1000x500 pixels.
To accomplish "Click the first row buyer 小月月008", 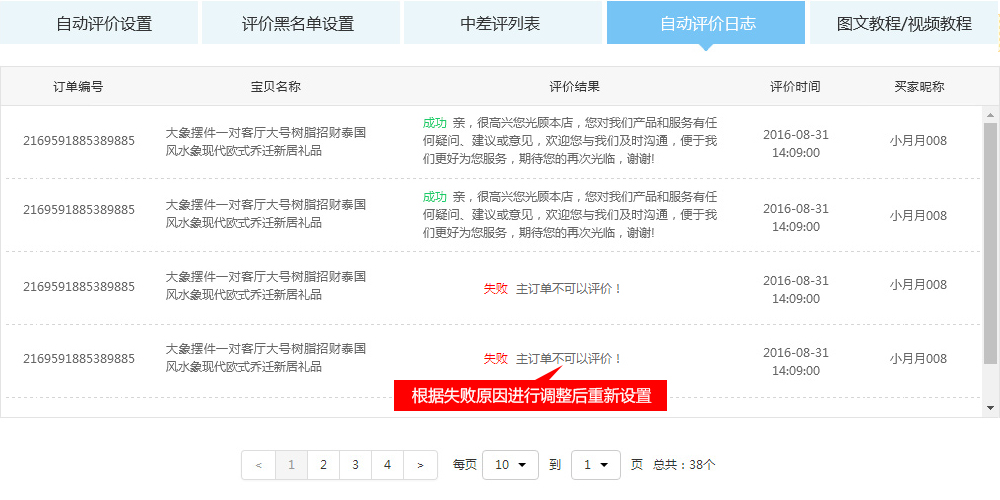I will point(918,141).
